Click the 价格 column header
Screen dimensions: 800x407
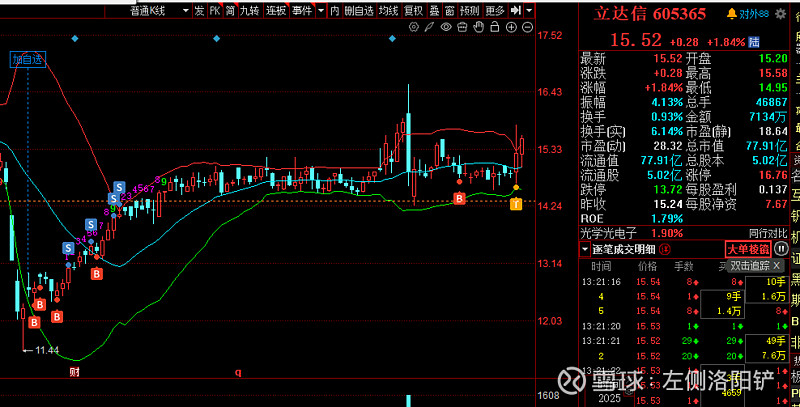point(647,266)
